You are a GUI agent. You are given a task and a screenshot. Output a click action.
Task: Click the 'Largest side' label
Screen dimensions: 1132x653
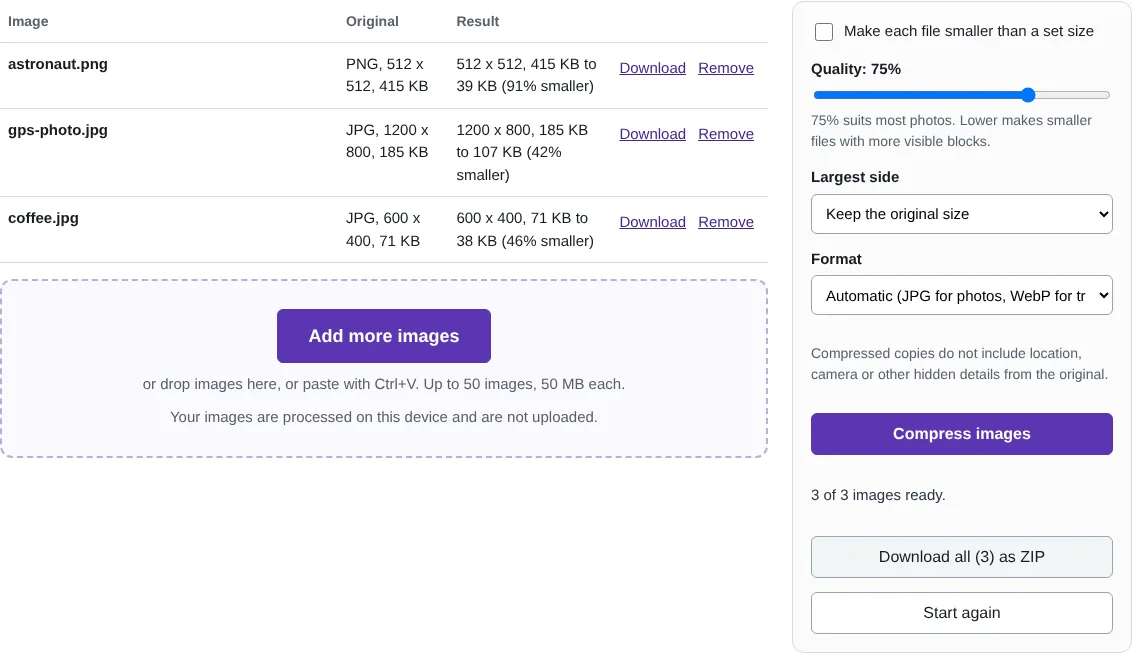click(x=855, y=178)
